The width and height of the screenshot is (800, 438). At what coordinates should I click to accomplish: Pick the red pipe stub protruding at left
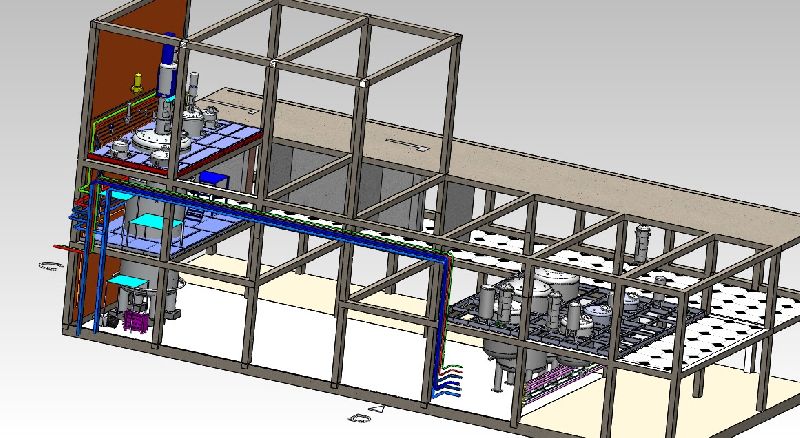click(66, 248)
